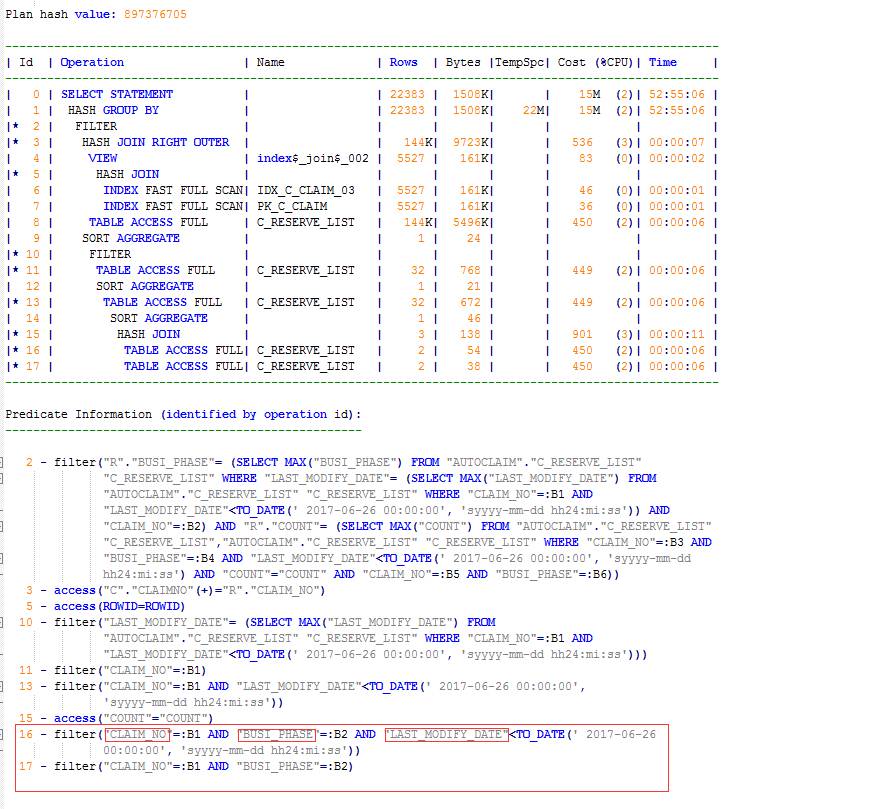The width and height of the screenshot is (889, 809).
Task: Select the 'HASH GROUP BY' operation text
Action: point(113,110)
